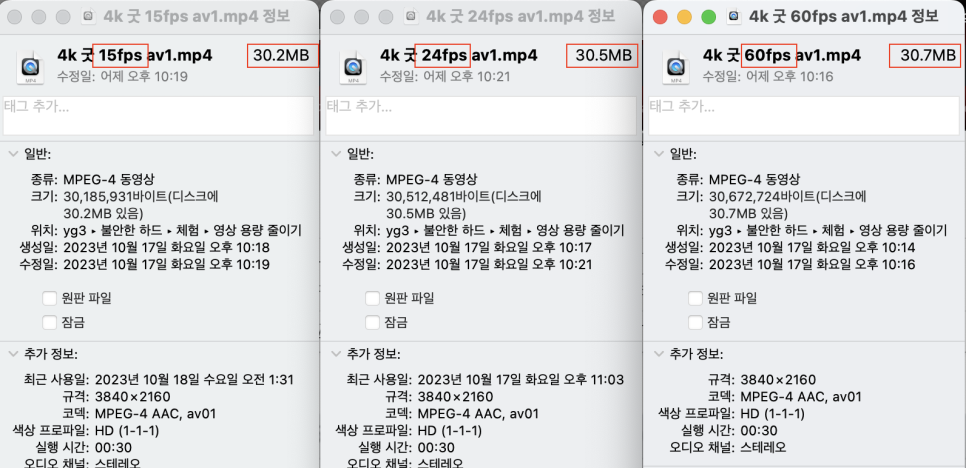Click 최근 사용일 오후 11:03 value
The image size is (966, 468).
521,379
